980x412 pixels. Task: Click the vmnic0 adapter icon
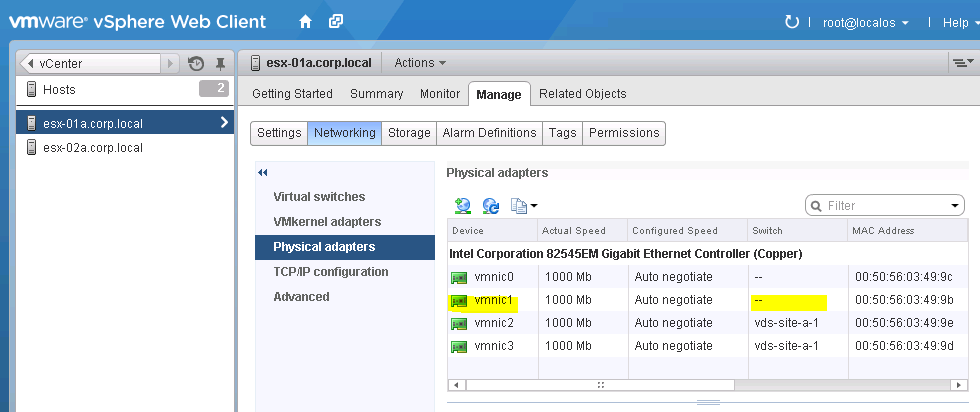tap(459, 277)
